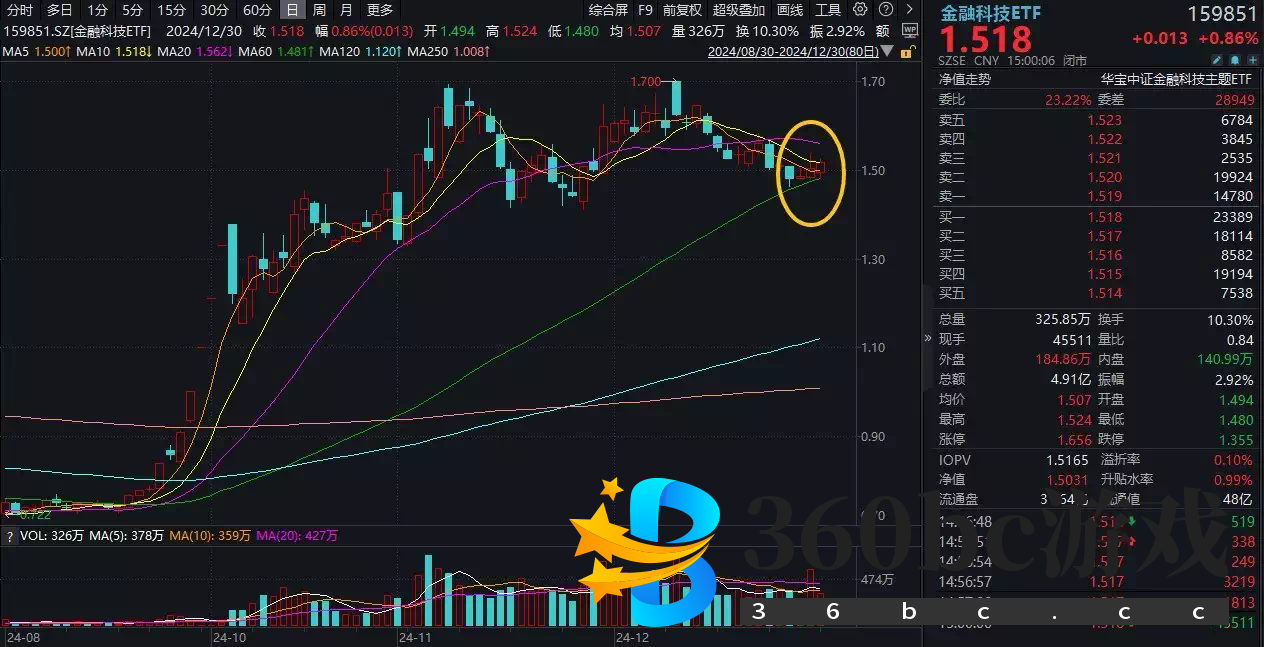This screenshot has width=1264, height=647.
Task: Click the 卖五 price 1.523
Action: [1104, 119]
